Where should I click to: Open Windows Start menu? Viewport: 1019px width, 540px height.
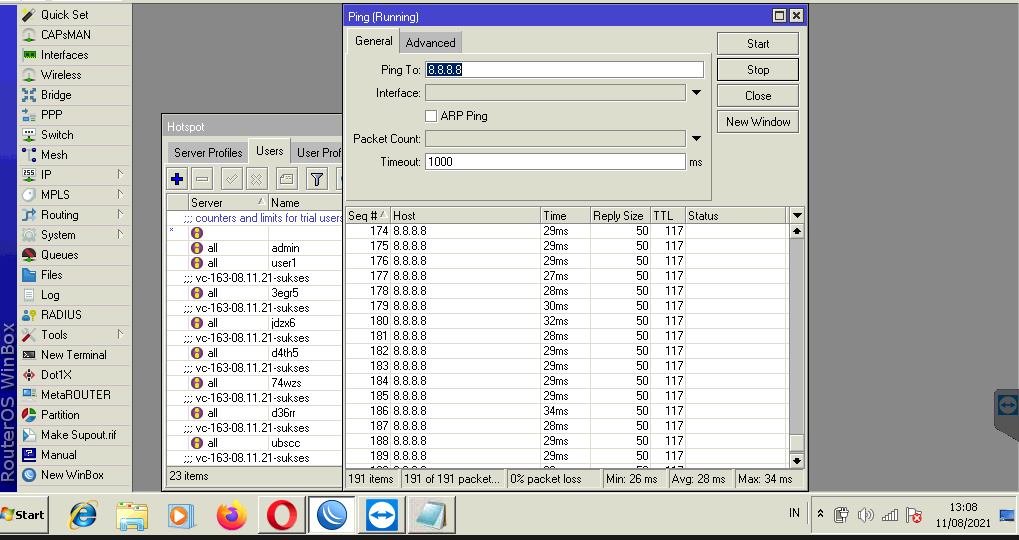click(x=23, y=515)
